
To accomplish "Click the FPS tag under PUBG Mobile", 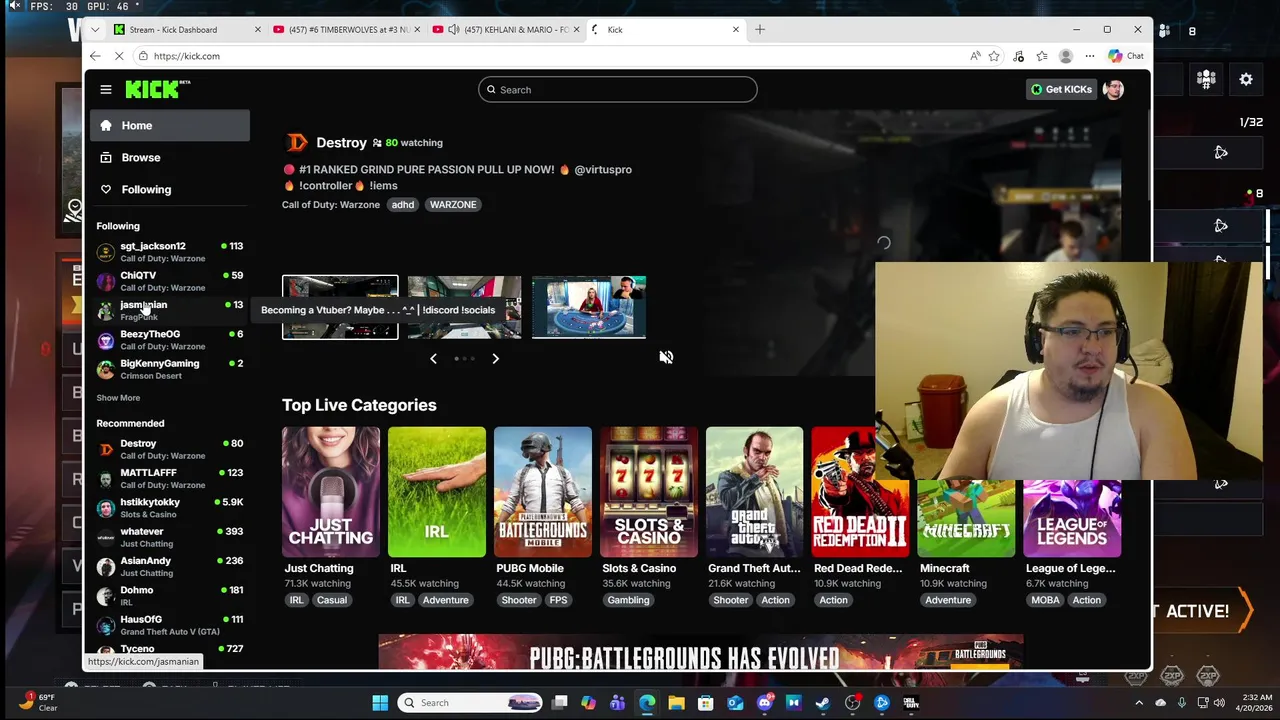I will coord(558,600).
